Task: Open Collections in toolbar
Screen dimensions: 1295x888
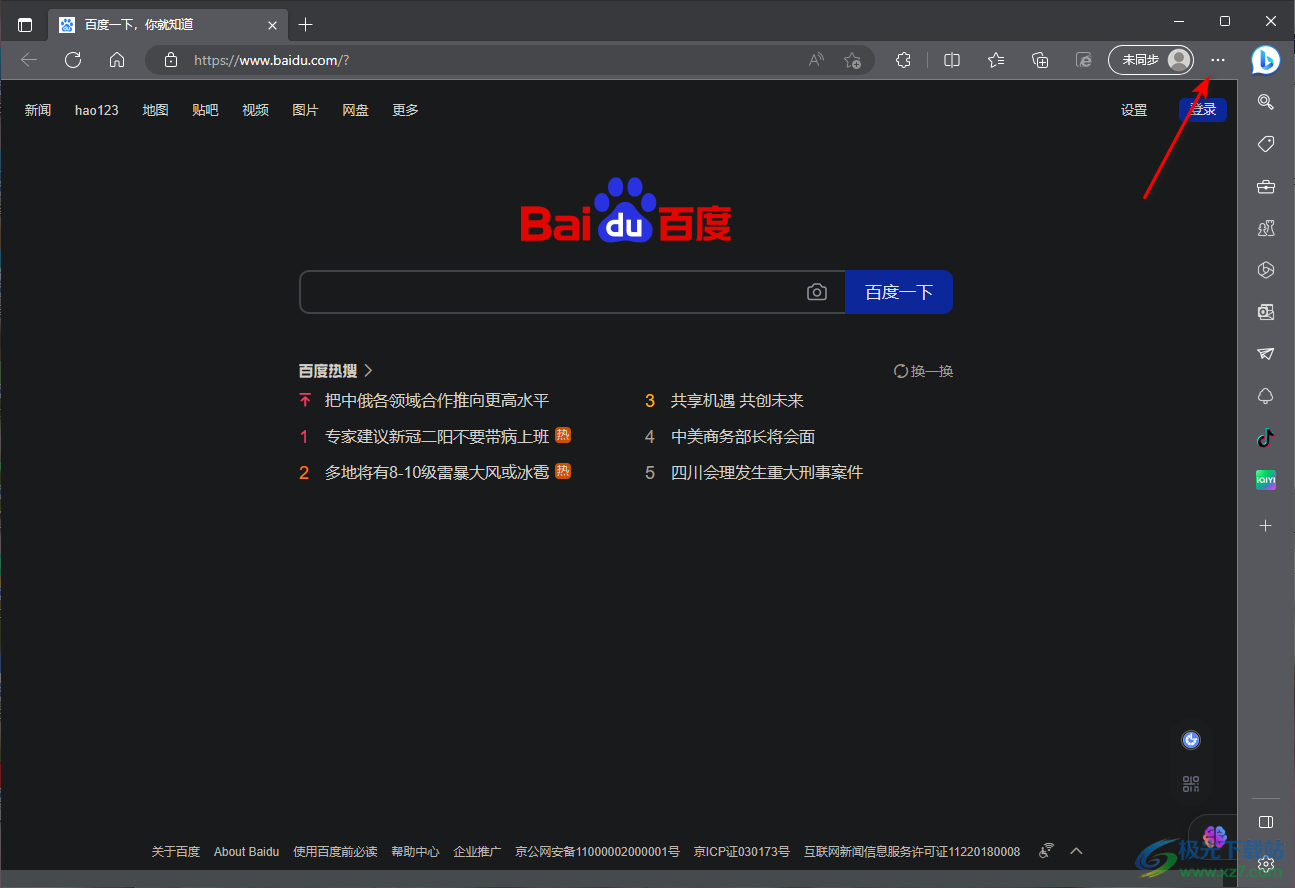Action: [x=1040, y=60]
